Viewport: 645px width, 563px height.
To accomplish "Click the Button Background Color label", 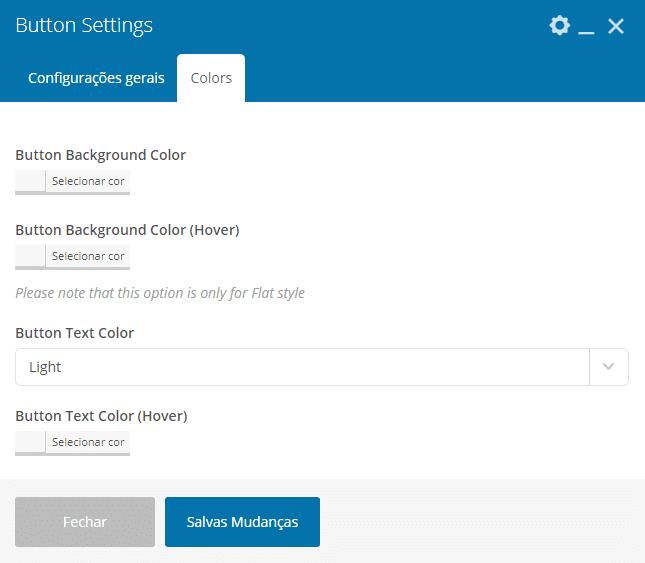I will (100, 155).
